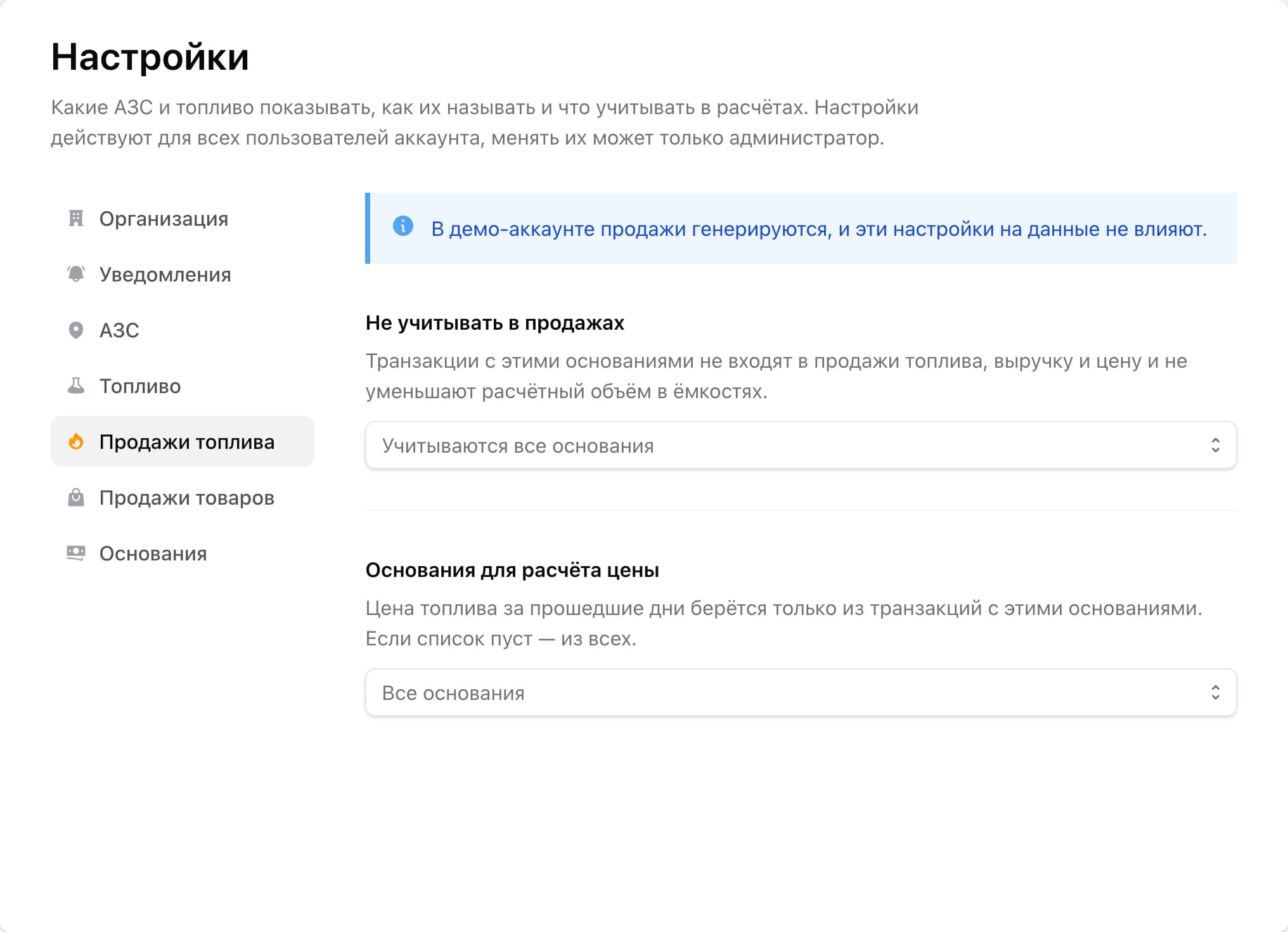Click the arrows on 'Все основания' select

pyautogui.click(x=1215, y=692)
